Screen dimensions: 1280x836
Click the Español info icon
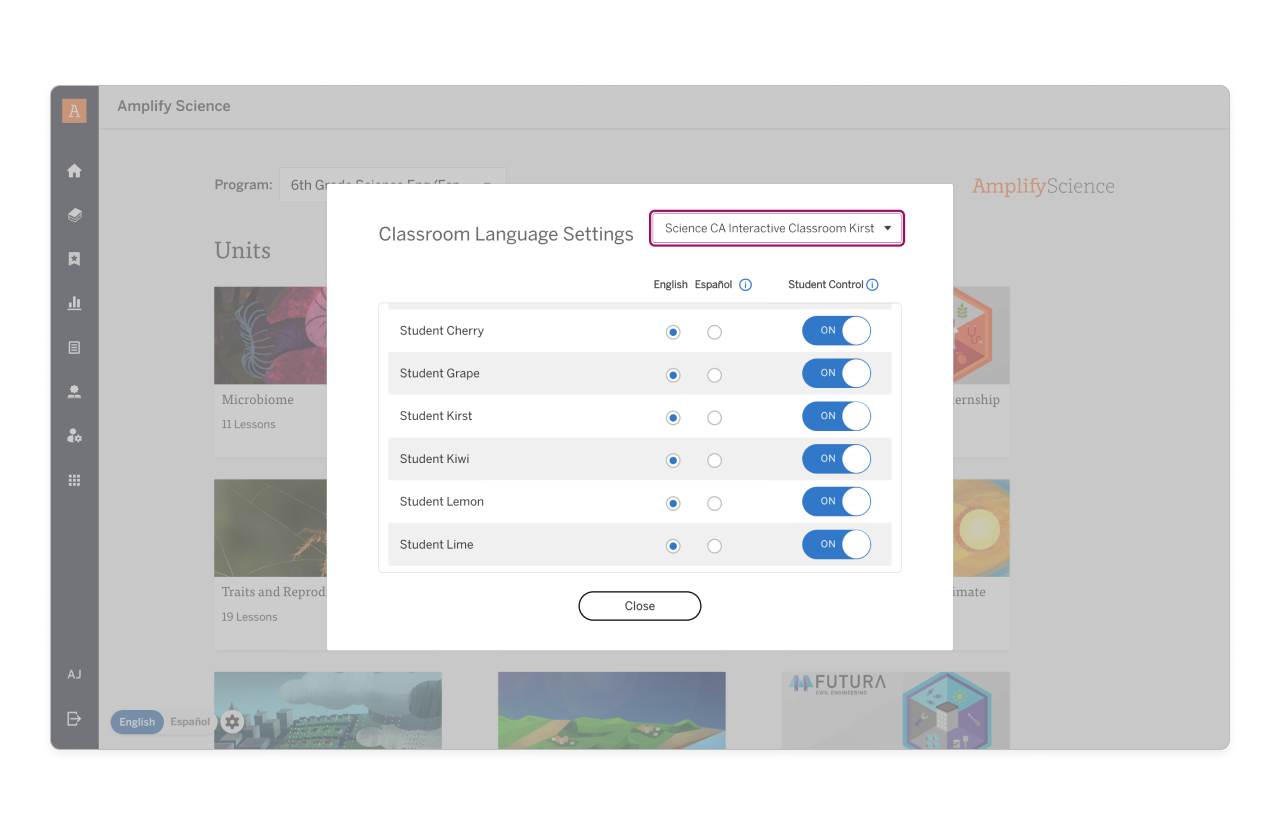[745, 284]
